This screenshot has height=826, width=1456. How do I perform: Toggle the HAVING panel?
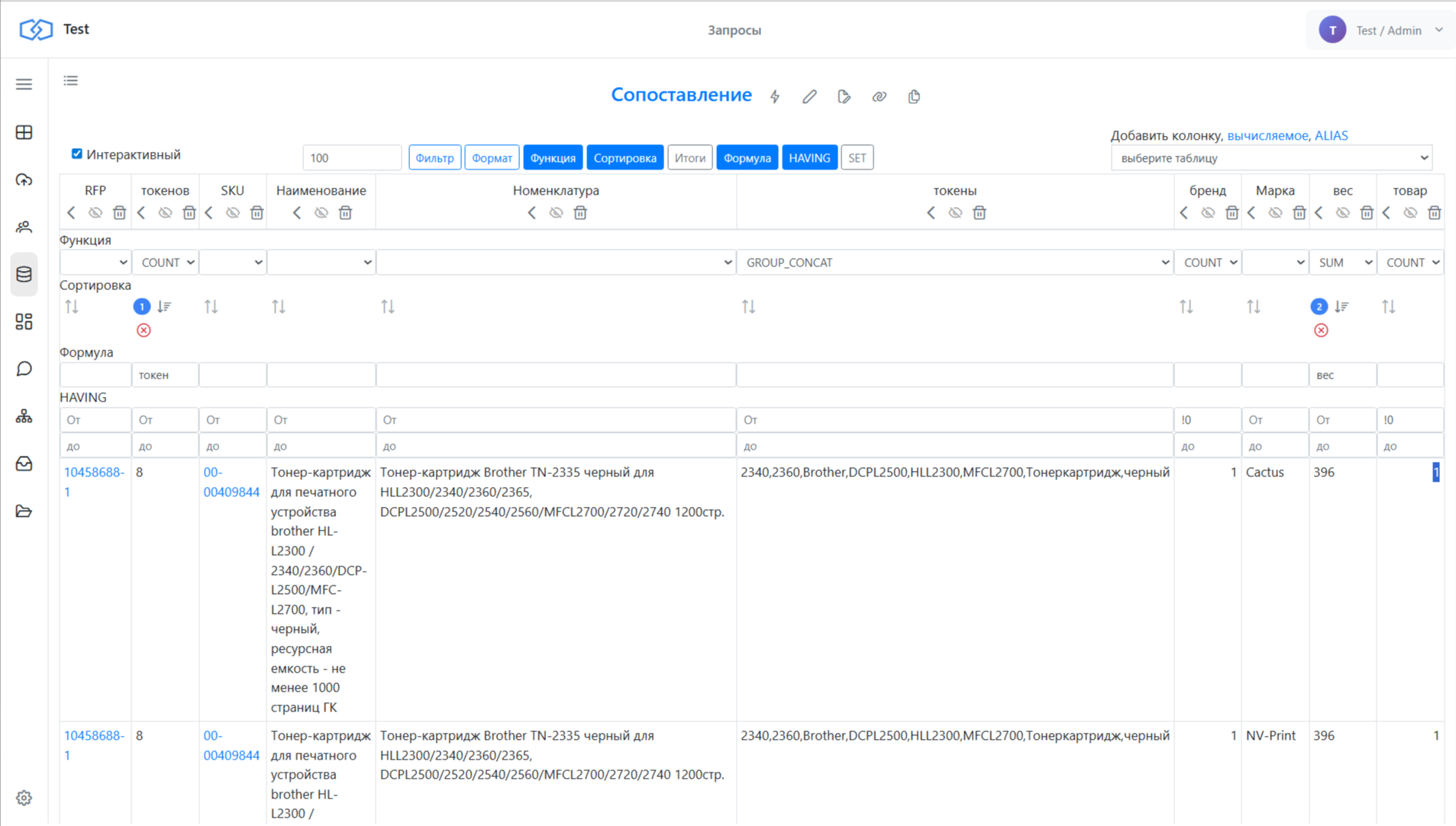click(x=809, y=158)
